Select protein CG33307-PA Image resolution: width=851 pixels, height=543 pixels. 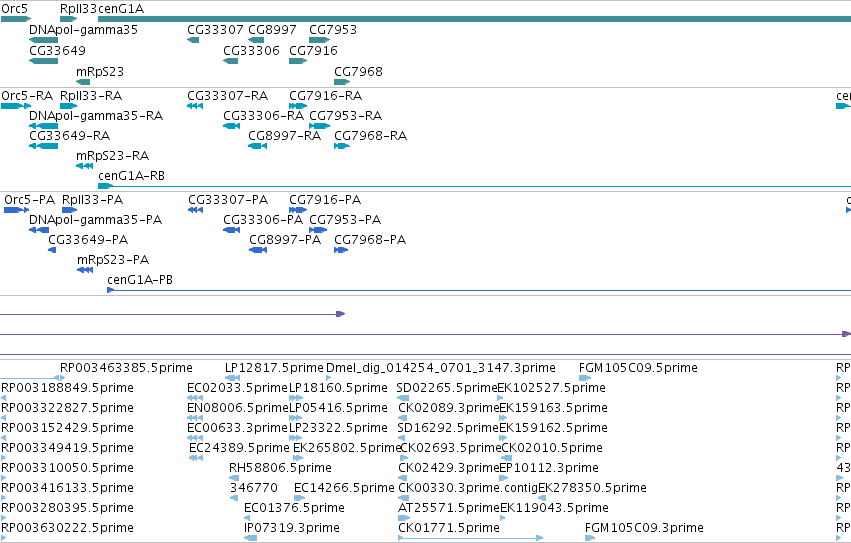(195, 210)
